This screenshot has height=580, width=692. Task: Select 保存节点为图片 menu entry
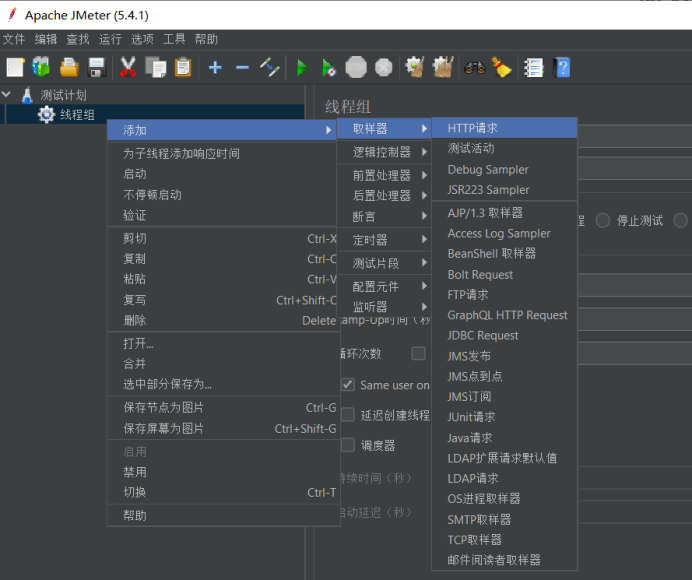pos(222,407)
